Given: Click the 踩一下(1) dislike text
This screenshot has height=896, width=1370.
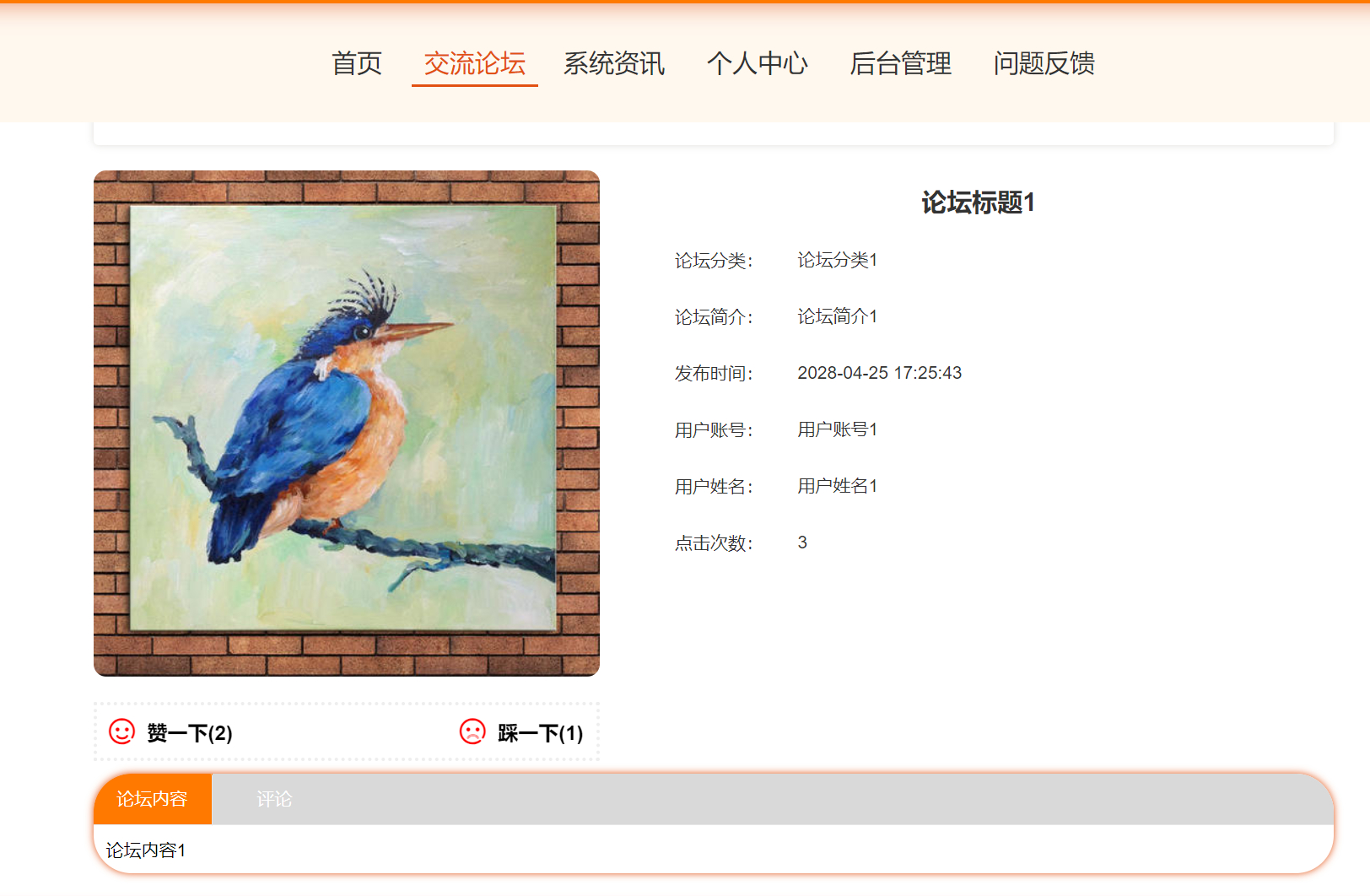Looking at the screenshot, I should coord(541,733).
